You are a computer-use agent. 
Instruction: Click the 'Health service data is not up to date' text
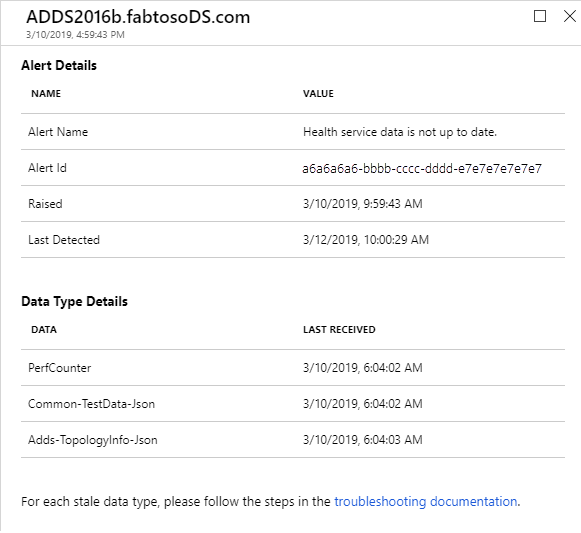(x=400, y=132)
